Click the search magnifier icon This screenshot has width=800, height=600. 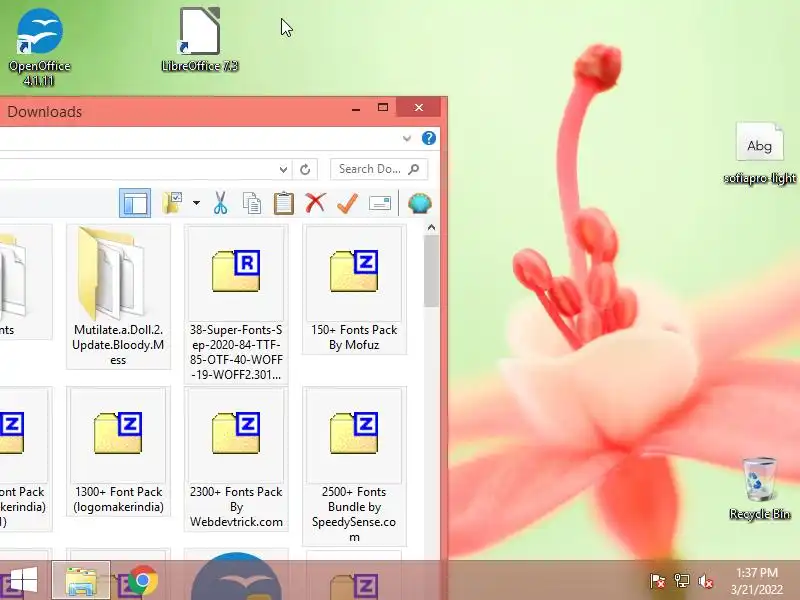coord(414,169)
